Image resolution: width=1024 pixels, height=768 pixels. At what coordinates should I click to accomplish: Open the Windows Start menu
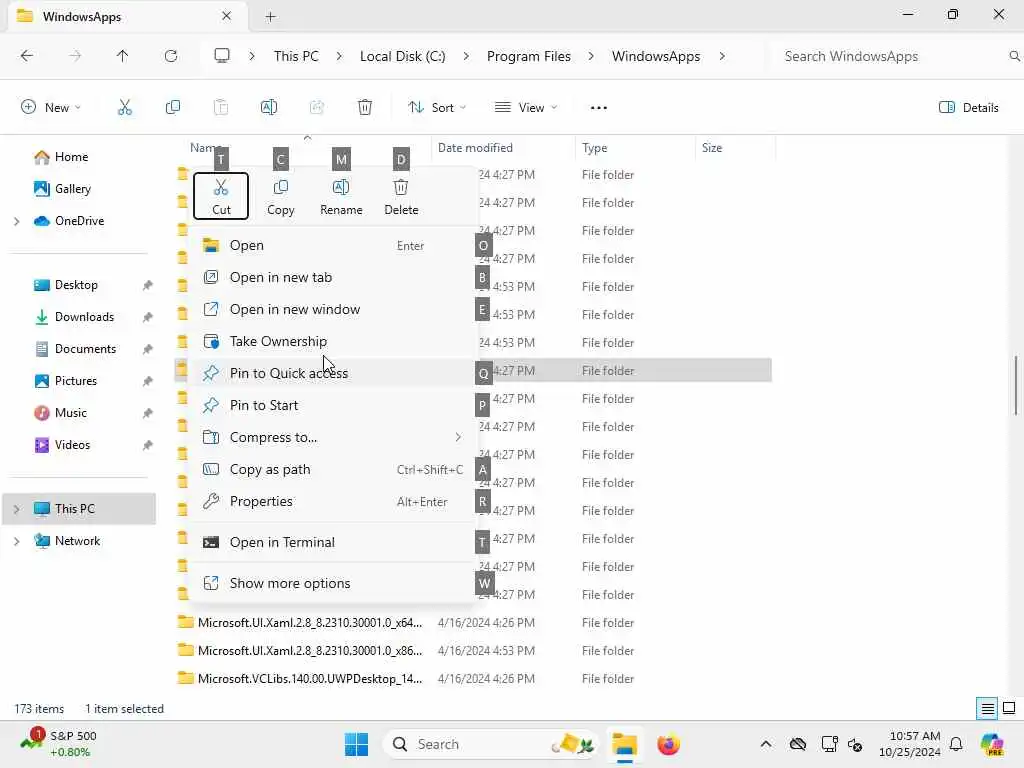click(x=356, y=744)
